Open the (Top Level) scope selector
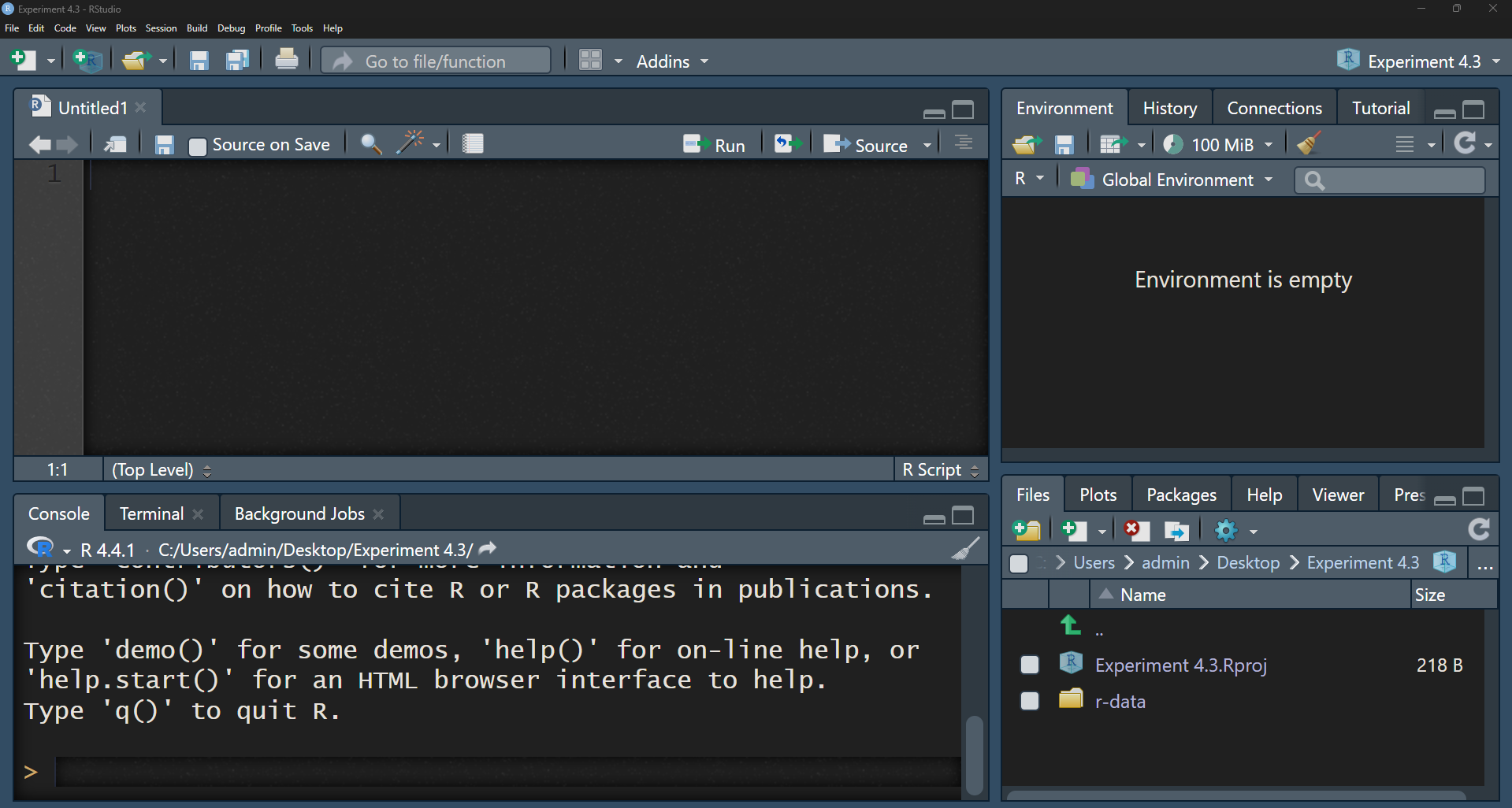This screenshot has width=1512, height=808. point(162,470)
